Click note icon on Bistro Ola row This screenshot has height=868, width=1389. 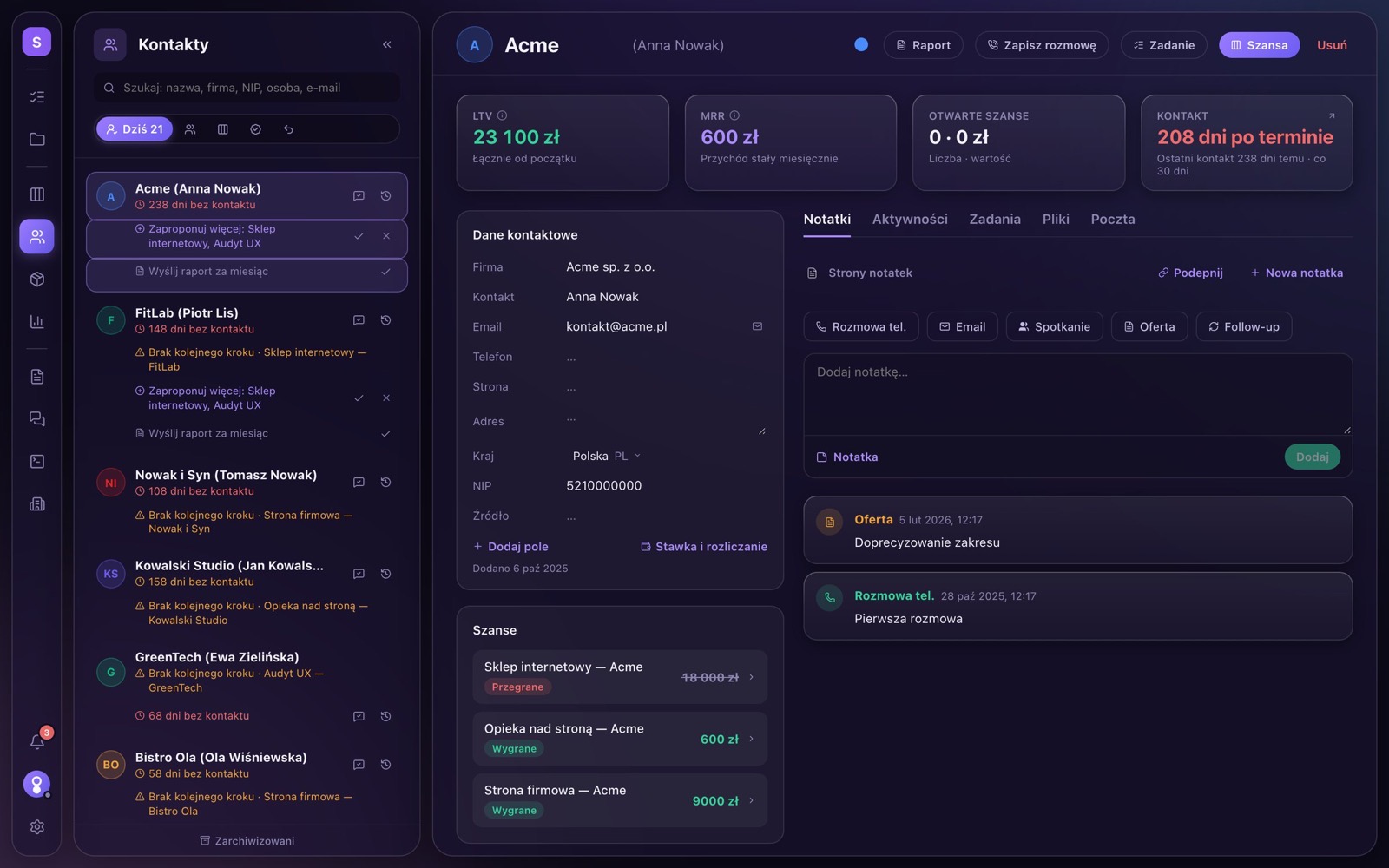point(359,765)
